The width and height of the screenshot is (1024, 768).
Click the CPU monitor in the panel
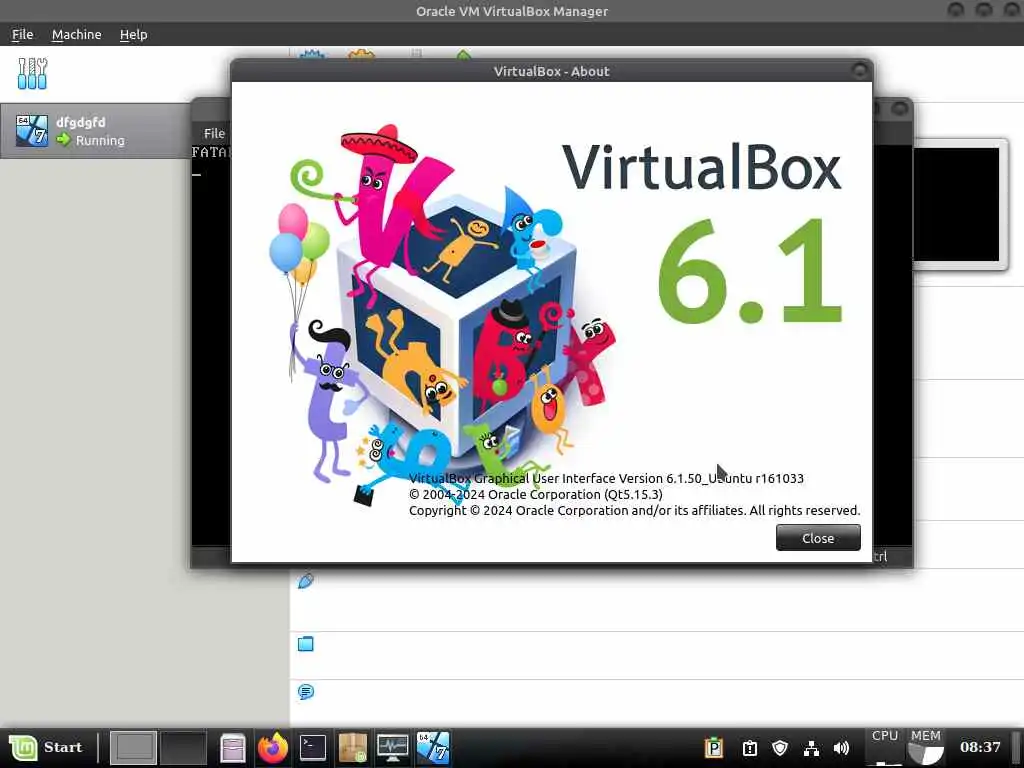885,748
